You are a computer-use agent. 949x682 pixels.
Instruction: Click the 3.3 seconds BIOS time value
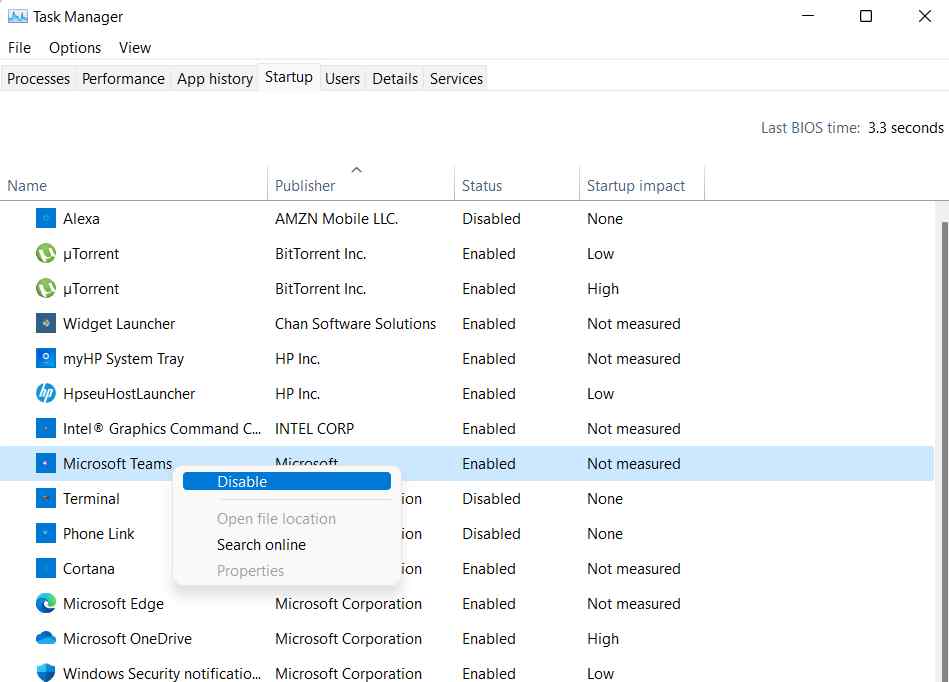[x=905, y=128]
